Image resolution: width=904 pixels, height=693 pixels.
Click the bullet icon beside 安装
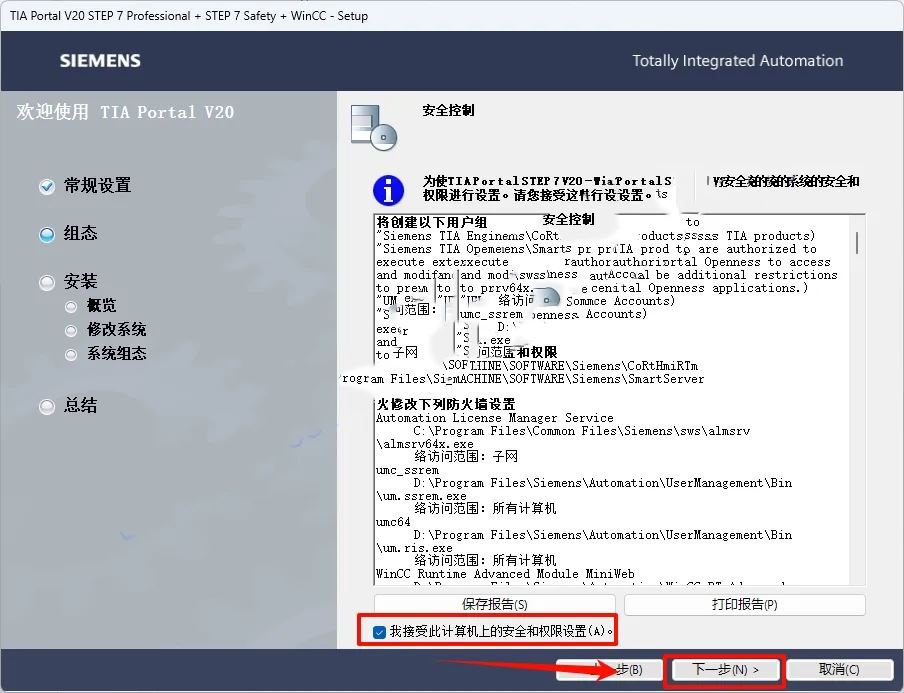coord(46,283)
